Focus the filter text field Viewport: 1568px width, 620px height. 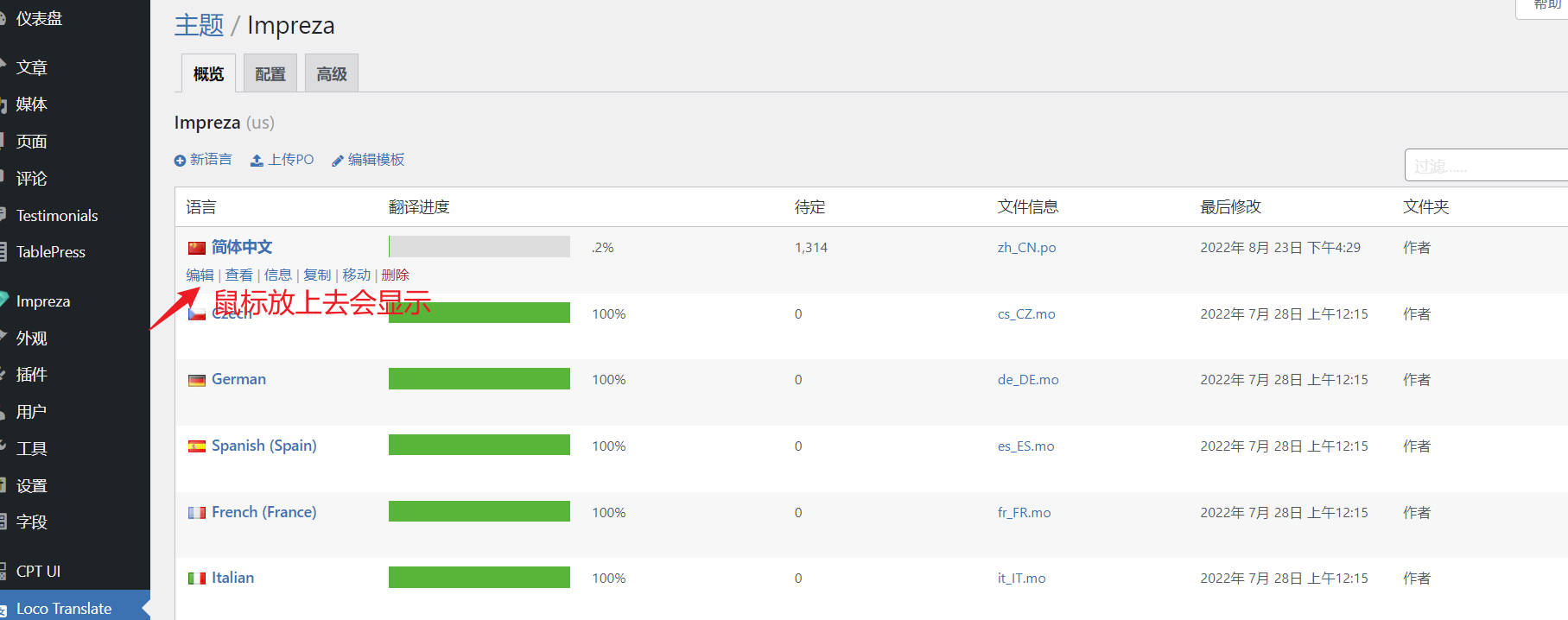(x=1486, y=166)
